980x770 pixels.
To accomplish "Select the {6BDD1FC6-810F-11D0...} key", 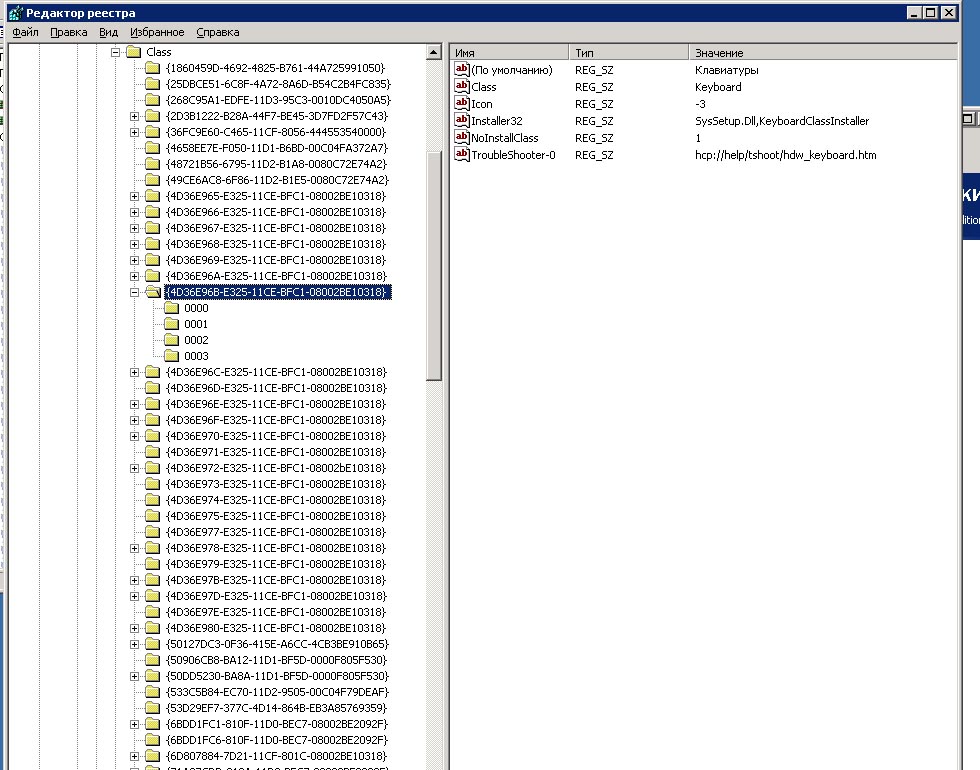I will click(x=277, y=740).
